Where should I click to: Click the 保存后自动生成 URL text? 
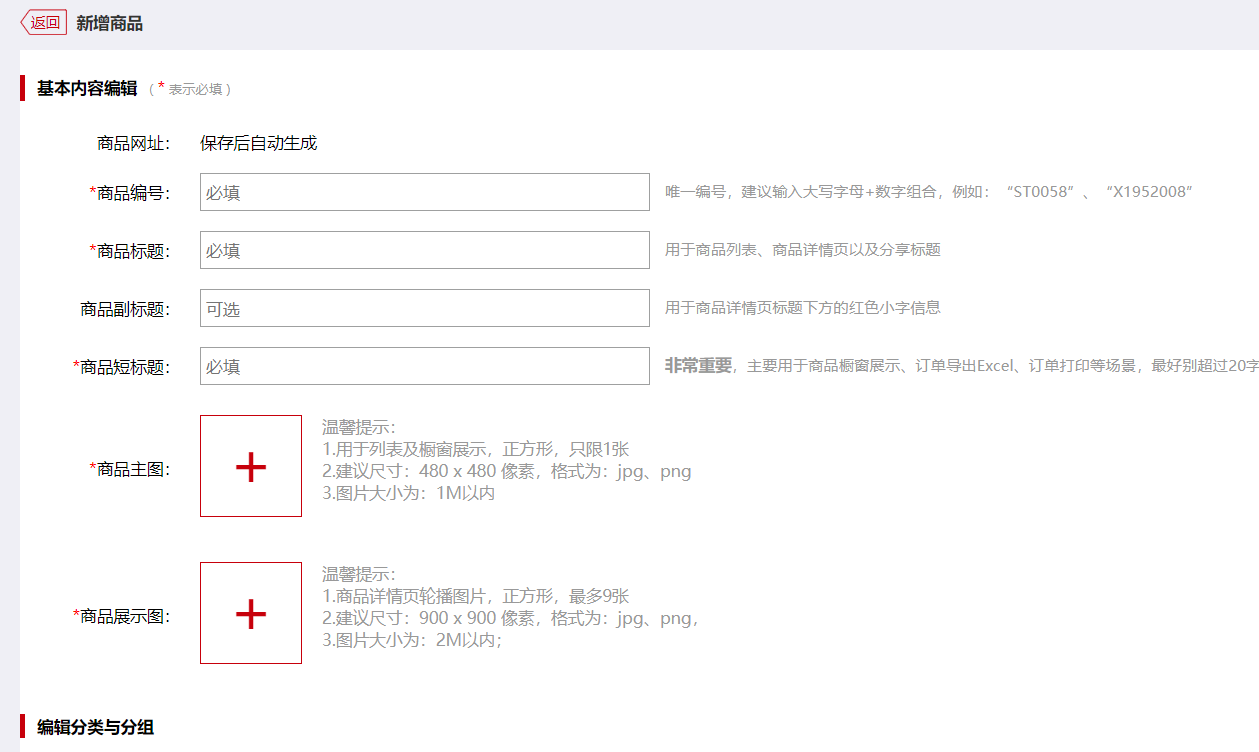[x=258, y=143]
